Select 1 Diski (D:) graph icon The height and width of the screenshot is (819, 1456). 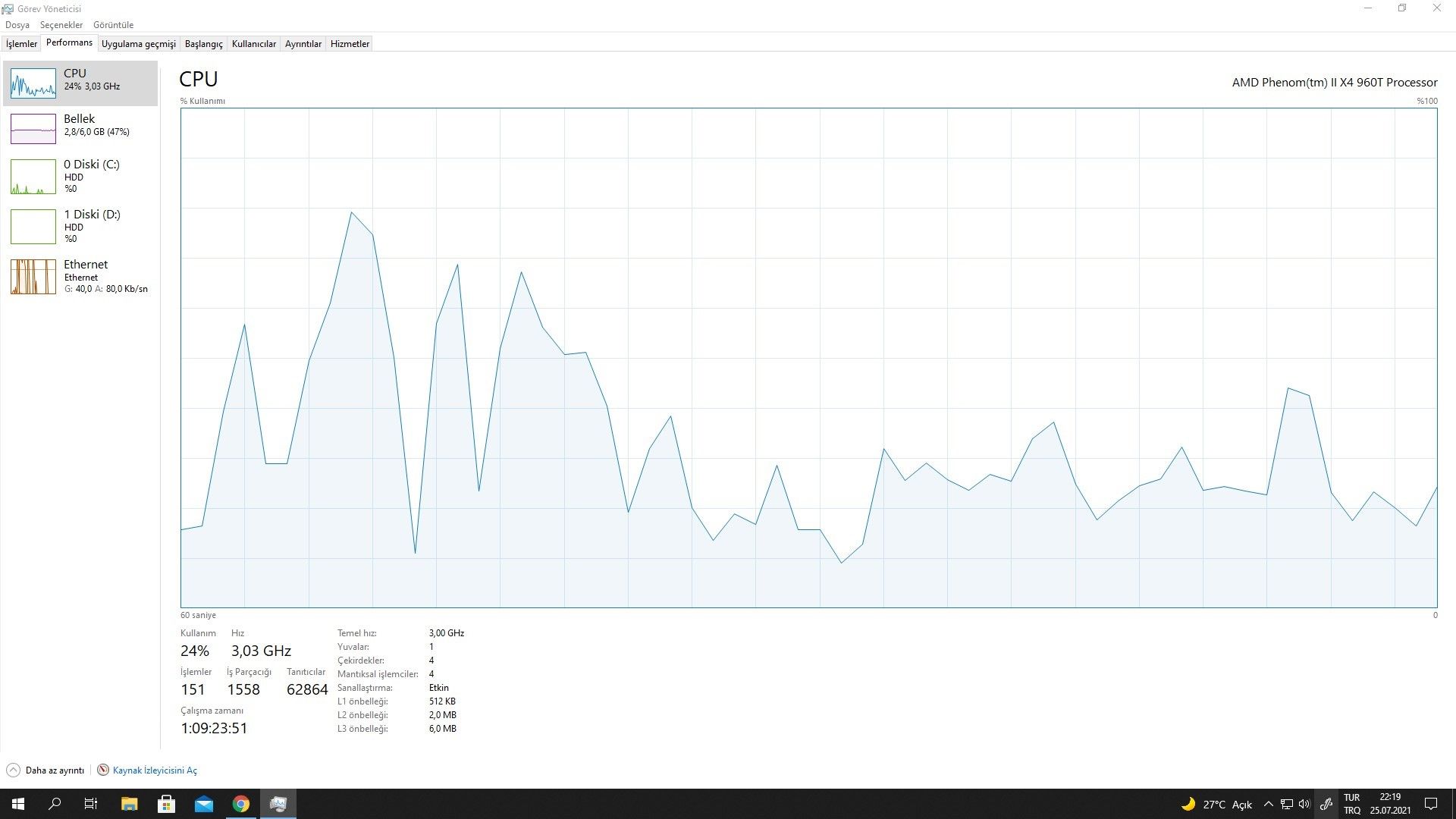point(33,227)
